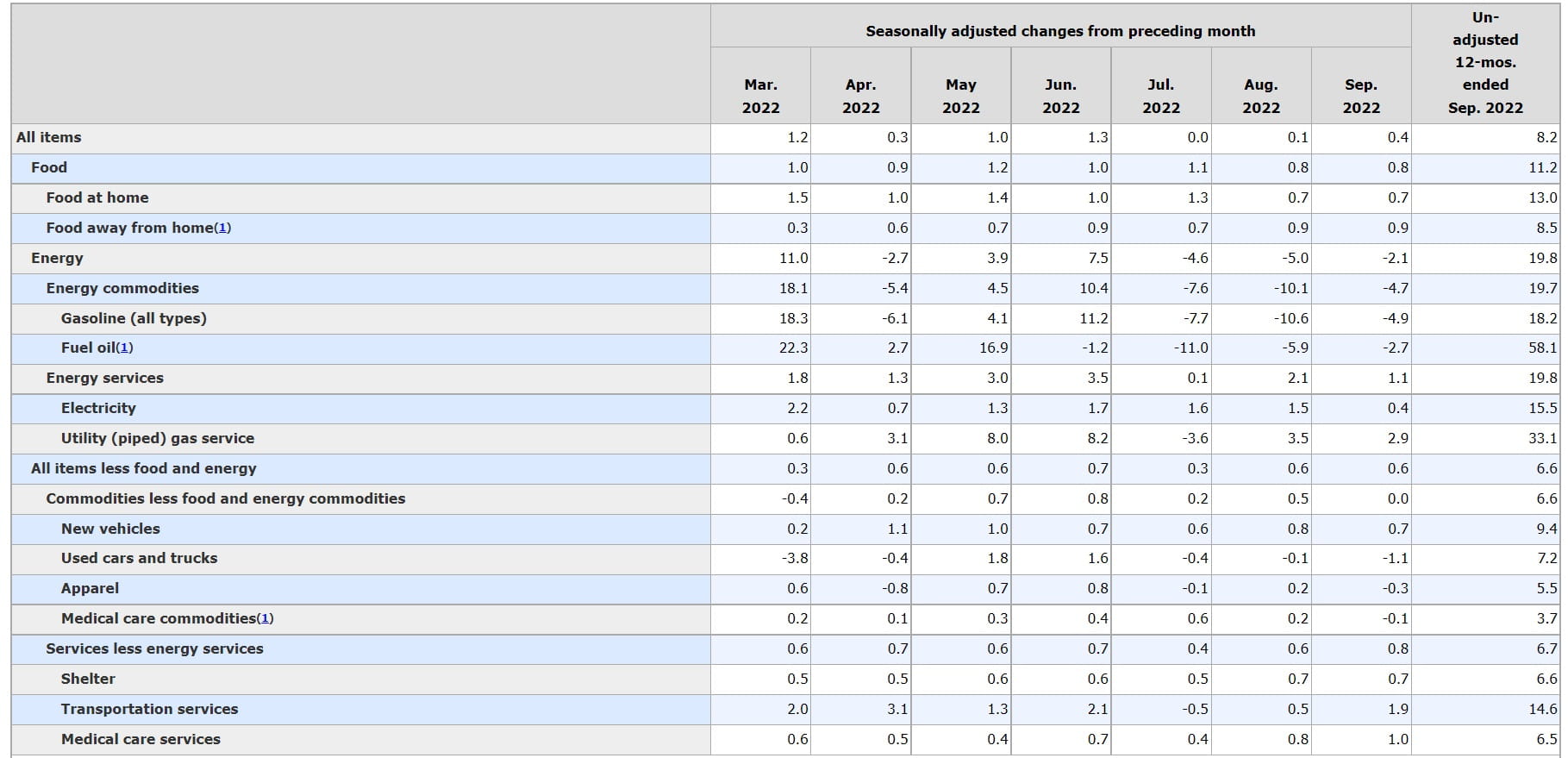Screen dimensions: 1568x758
Task: Select the 58.1 value in the Fuel oil row
Action: point(1542,348)
